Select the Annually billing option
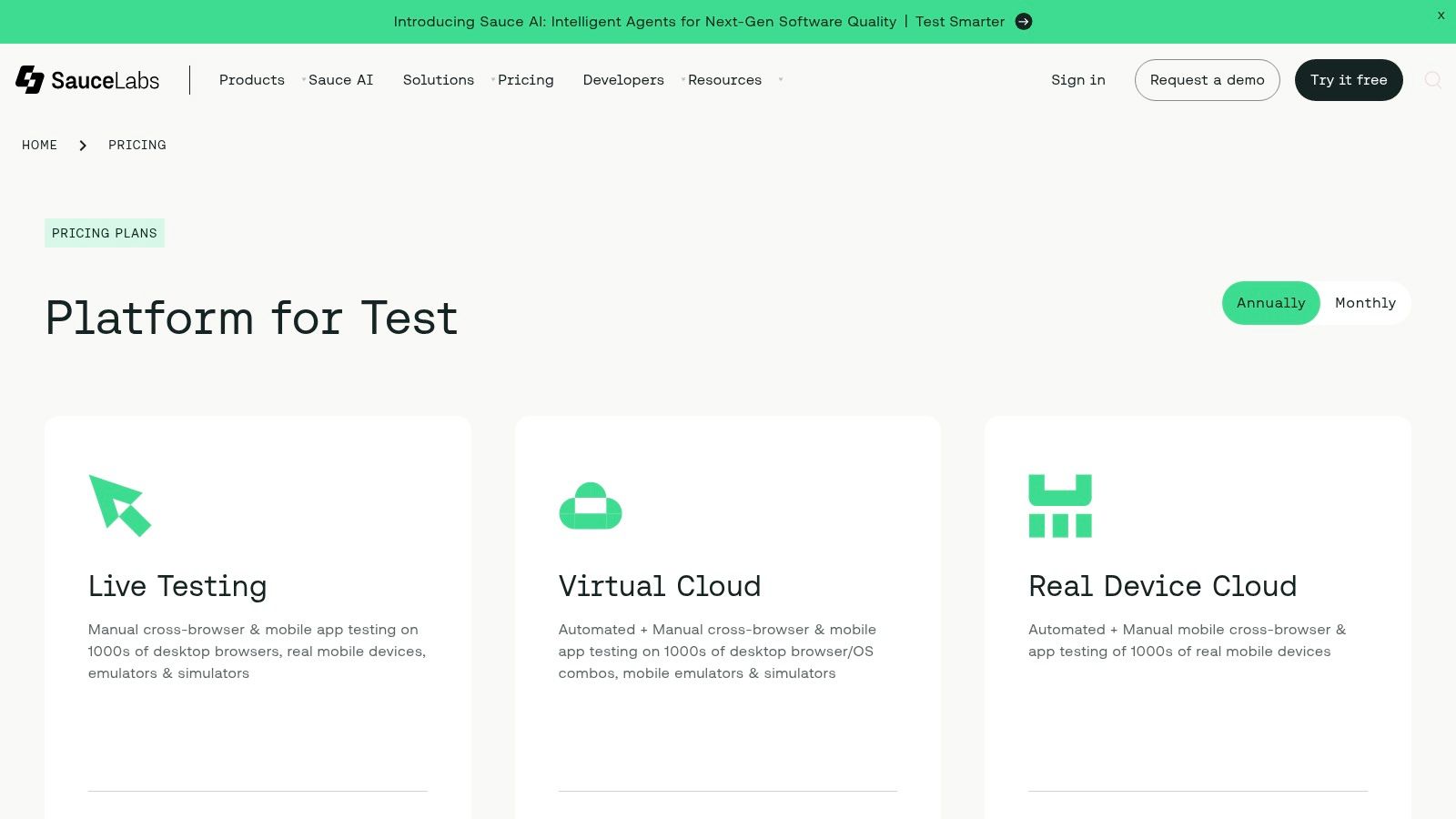The image size is (1456, 819). 1270,303
